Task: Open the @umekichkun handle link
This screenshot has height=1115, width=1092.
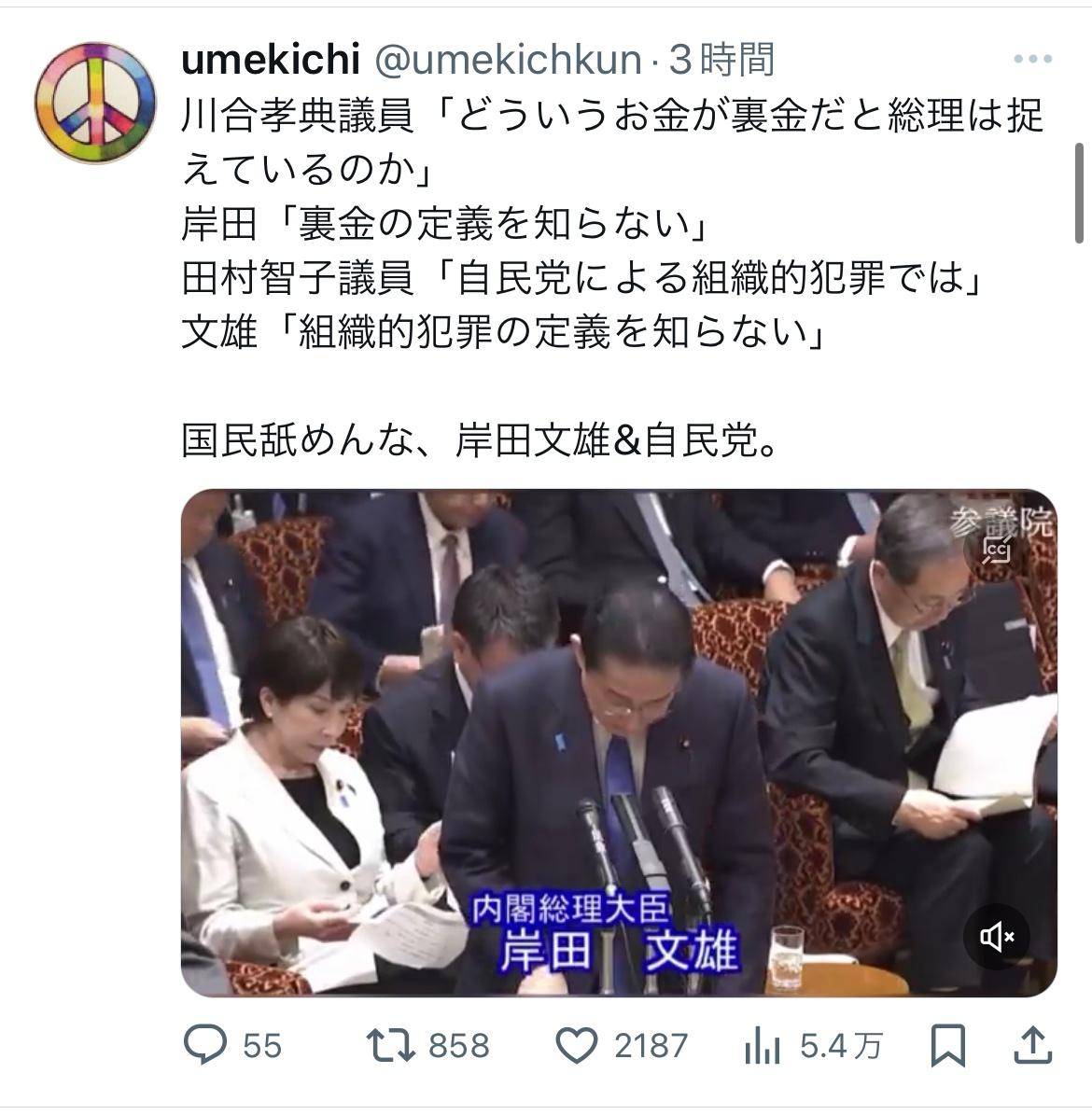Action: pyautogui.click(x=508, y=59)
